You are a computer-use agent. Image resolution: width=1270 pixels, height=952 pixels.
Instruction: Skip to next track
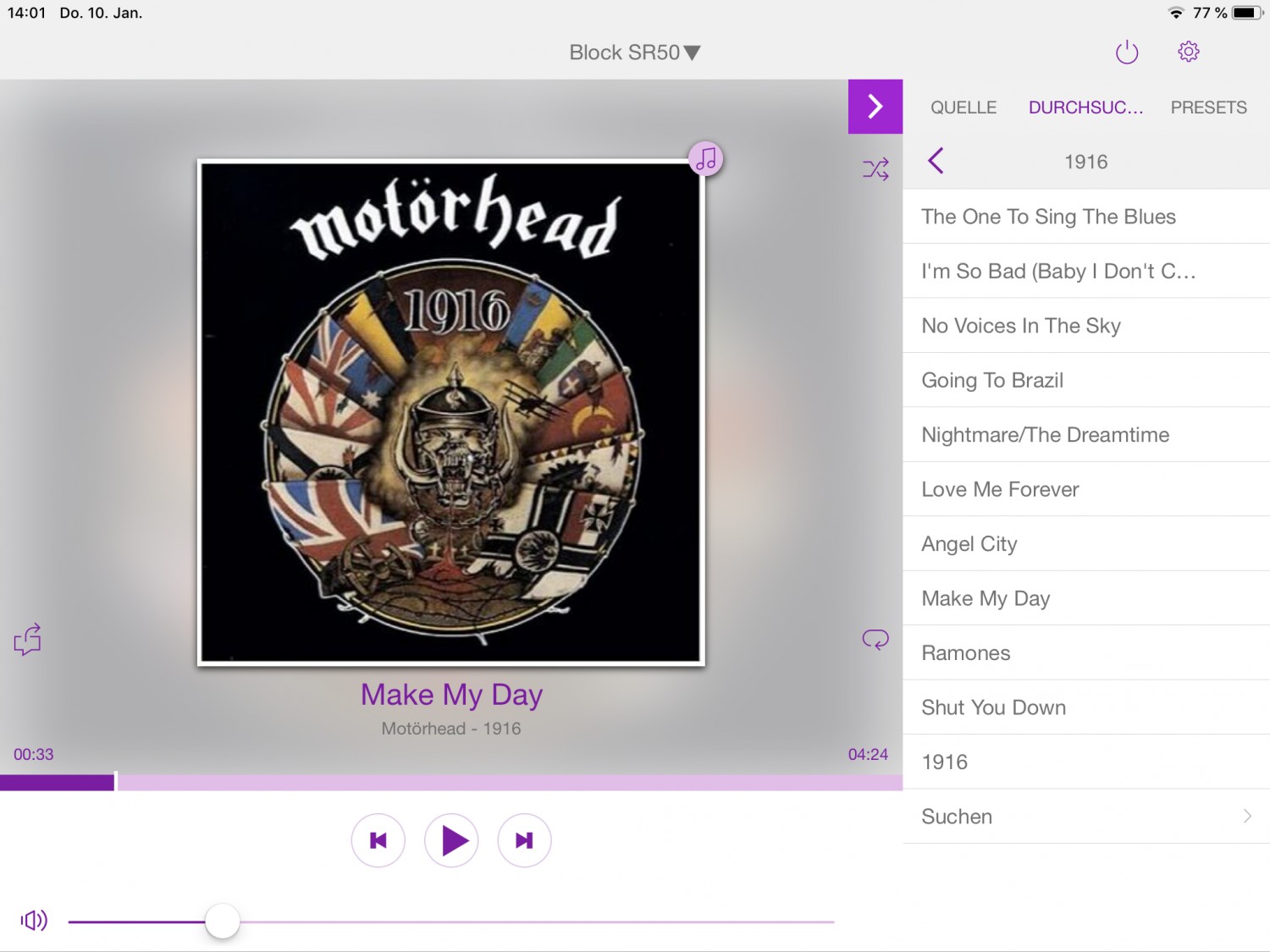click(524, 840)
